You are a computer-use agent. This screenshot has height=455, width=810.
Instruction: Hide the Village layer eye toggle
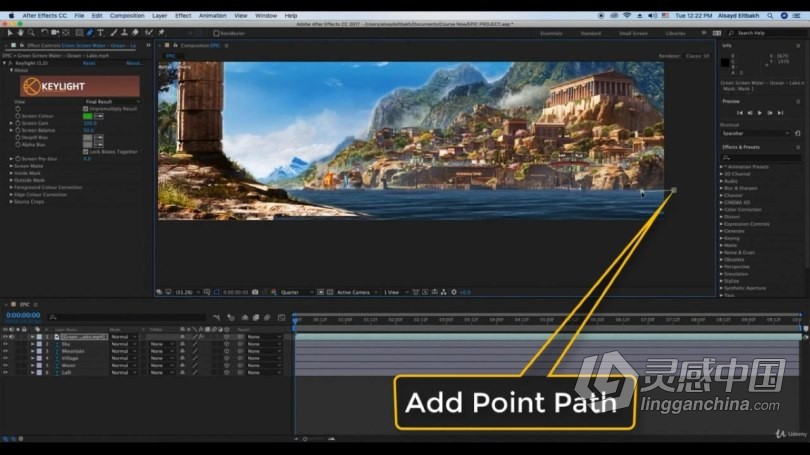[5, 358]
